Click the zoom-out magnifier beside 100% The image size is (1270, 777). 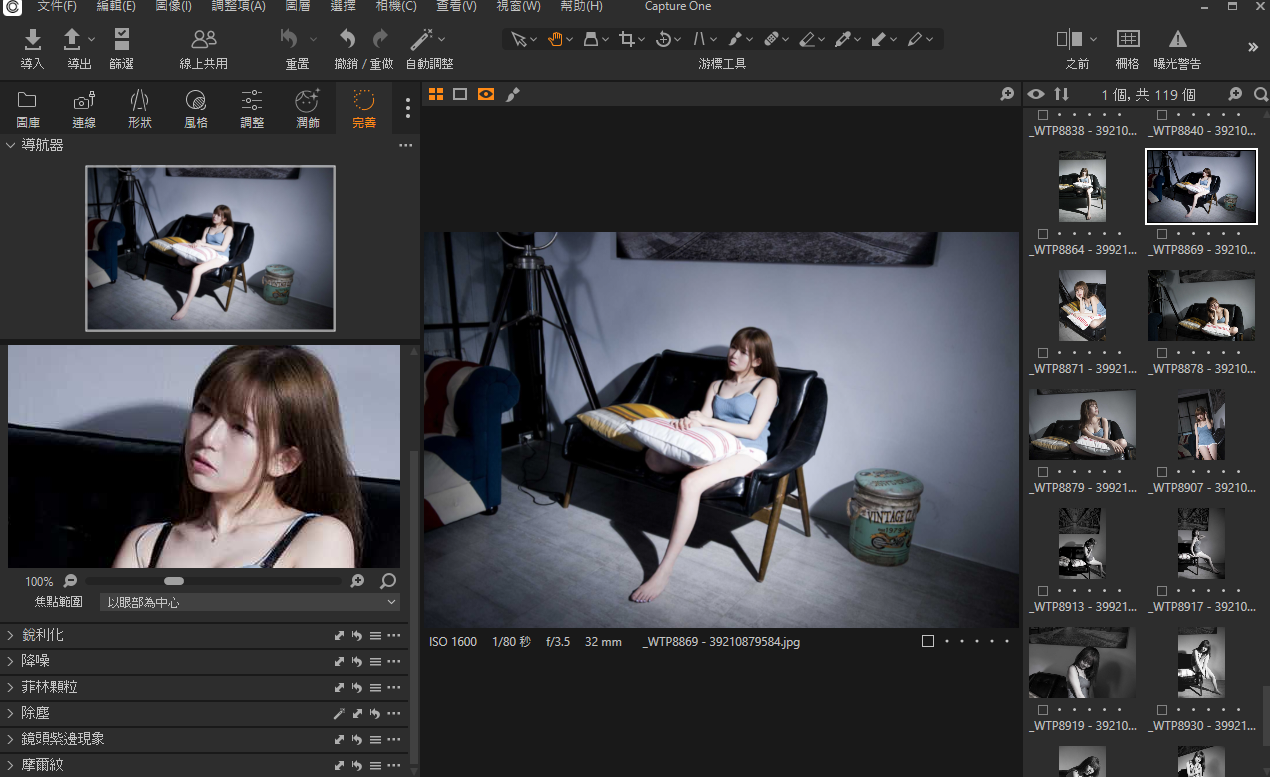click(70, 581)
